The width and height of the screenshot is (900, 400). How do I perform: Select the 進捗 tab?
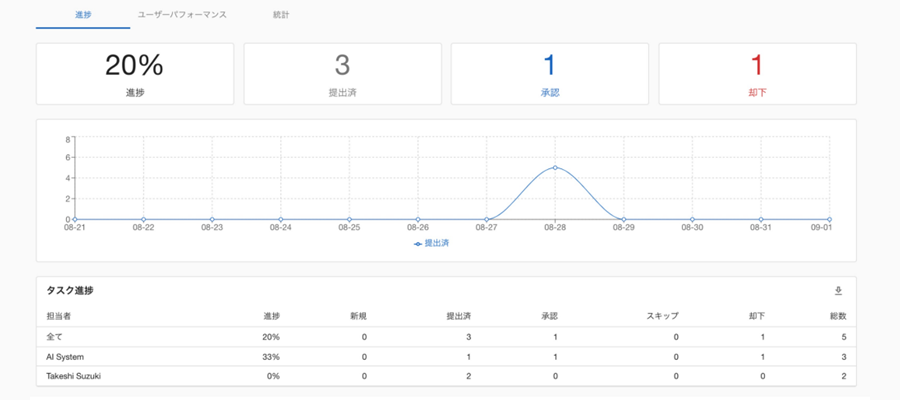click(83, 16)
